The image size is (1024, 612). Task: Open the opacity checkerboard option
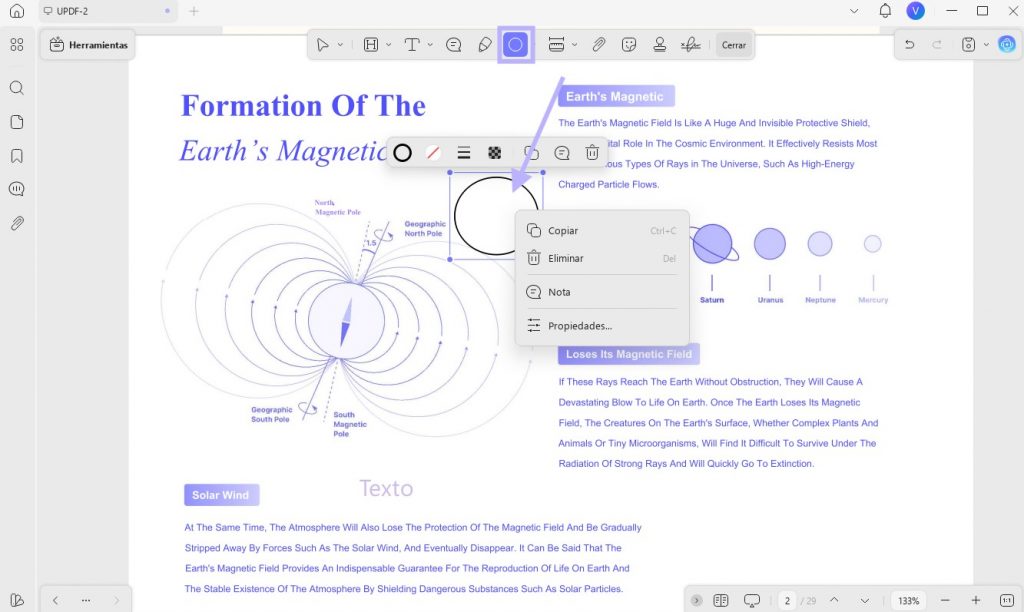495,153
